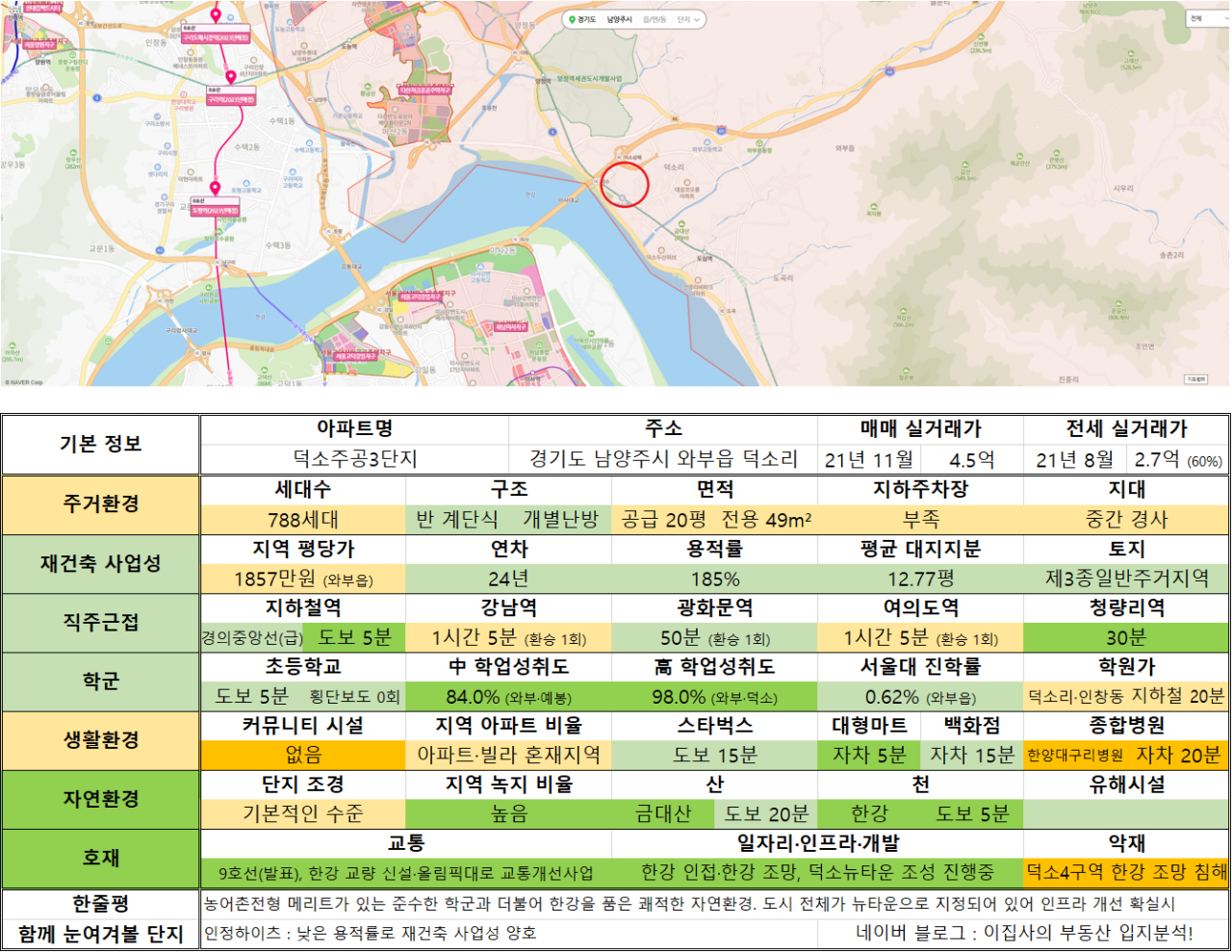The height and width of the screenshot is (952, 1232).
Task: Open the 읍/면/동 selector
Action: pos(654,19)
